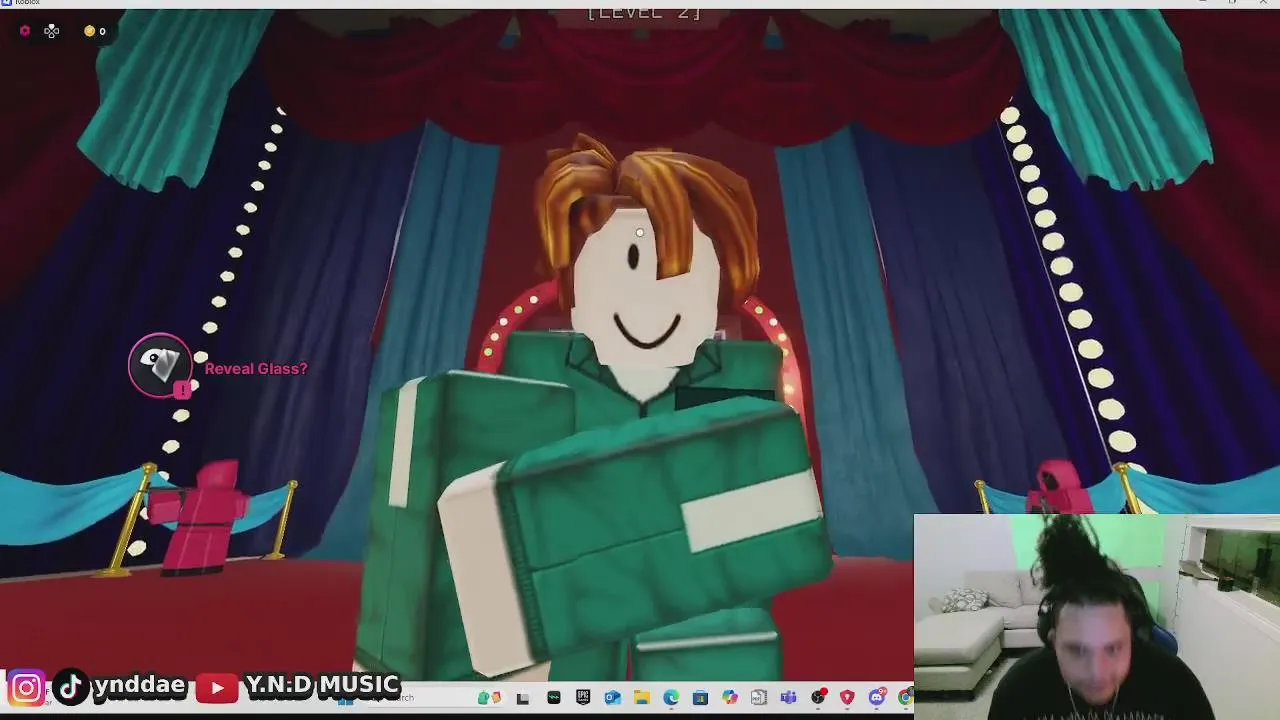Viewport: 1280px width, 720px height.
Task: Select the 'Reveal Glass?' label
Action: [x=256, y=369]
